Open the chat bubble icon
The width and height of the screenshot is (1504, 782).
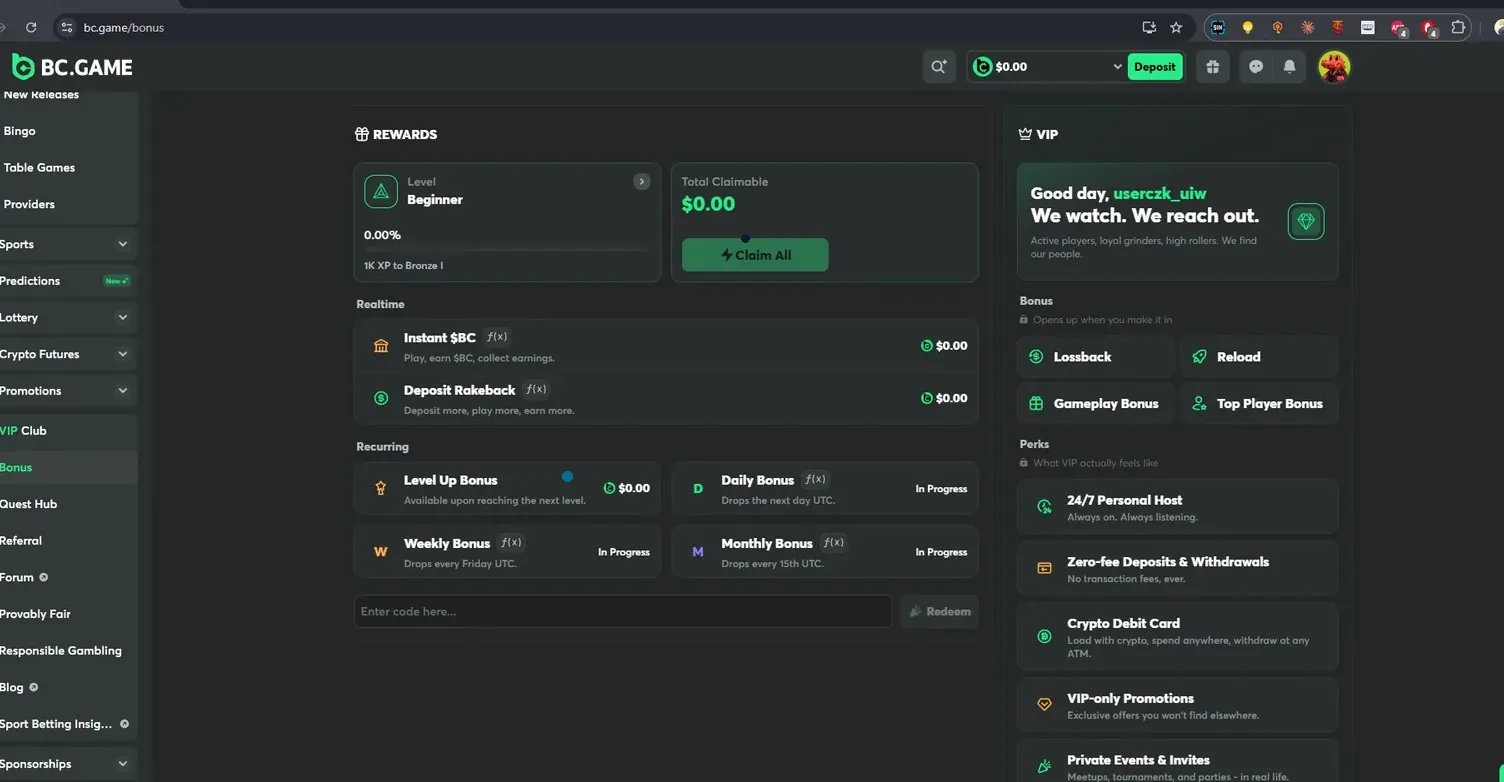[1256, 67]
